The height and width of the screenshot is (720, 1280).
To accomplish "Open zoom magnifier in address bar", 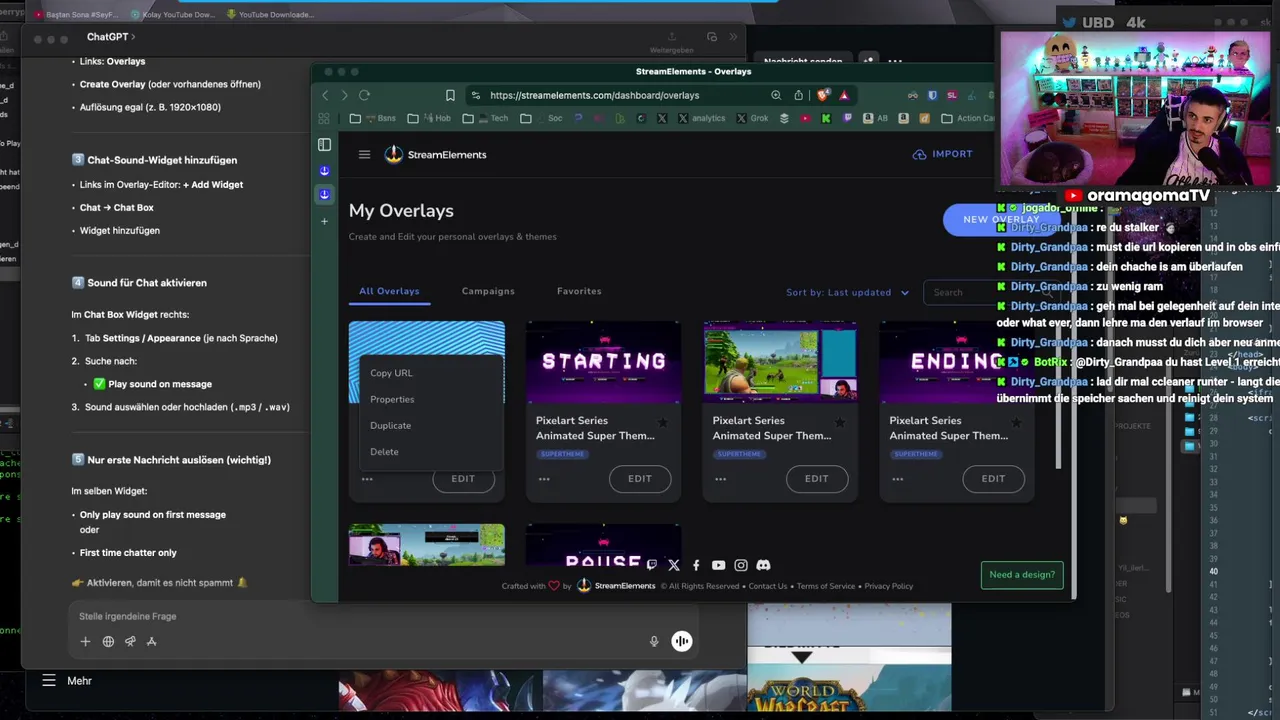I will [x=776, y=95].
